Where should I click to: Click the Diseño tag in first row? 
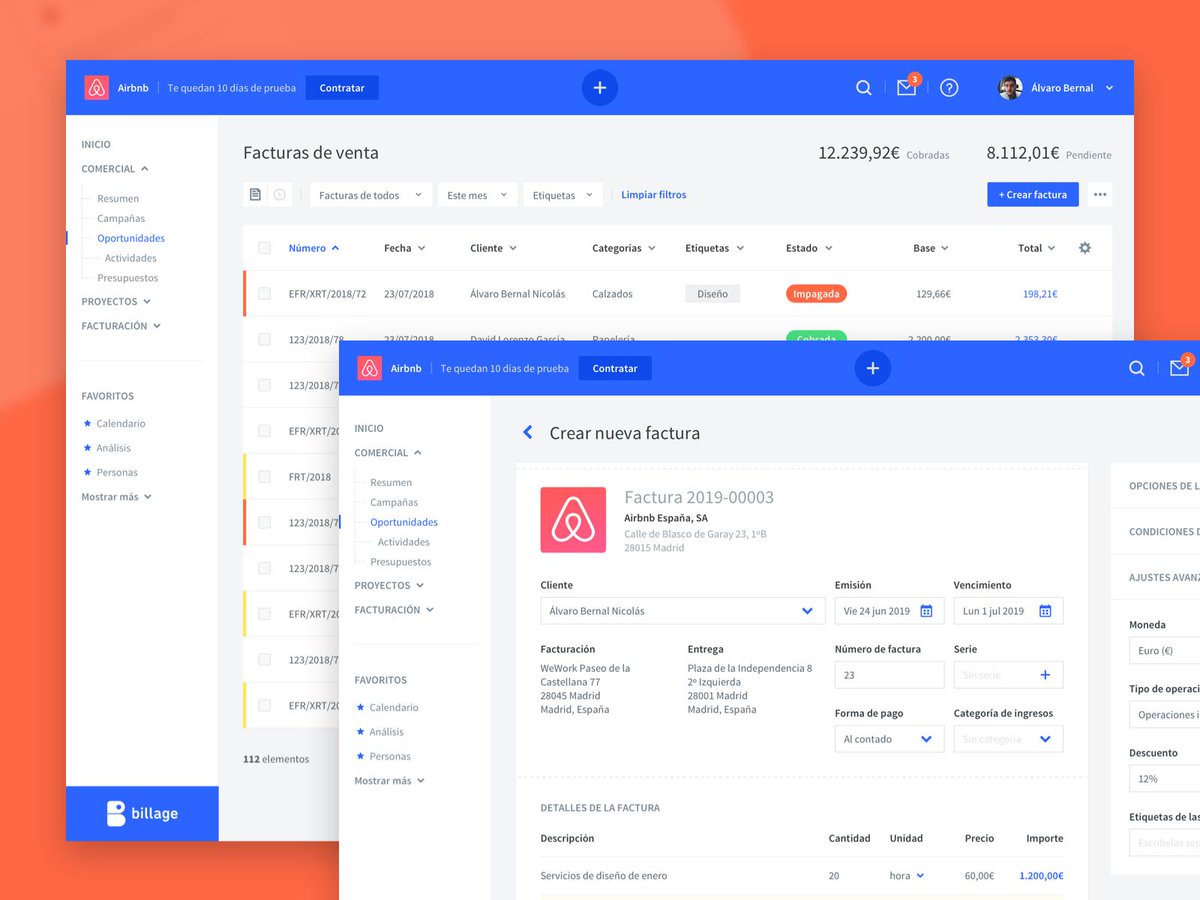pyautogui.click(x=713, y=294)
